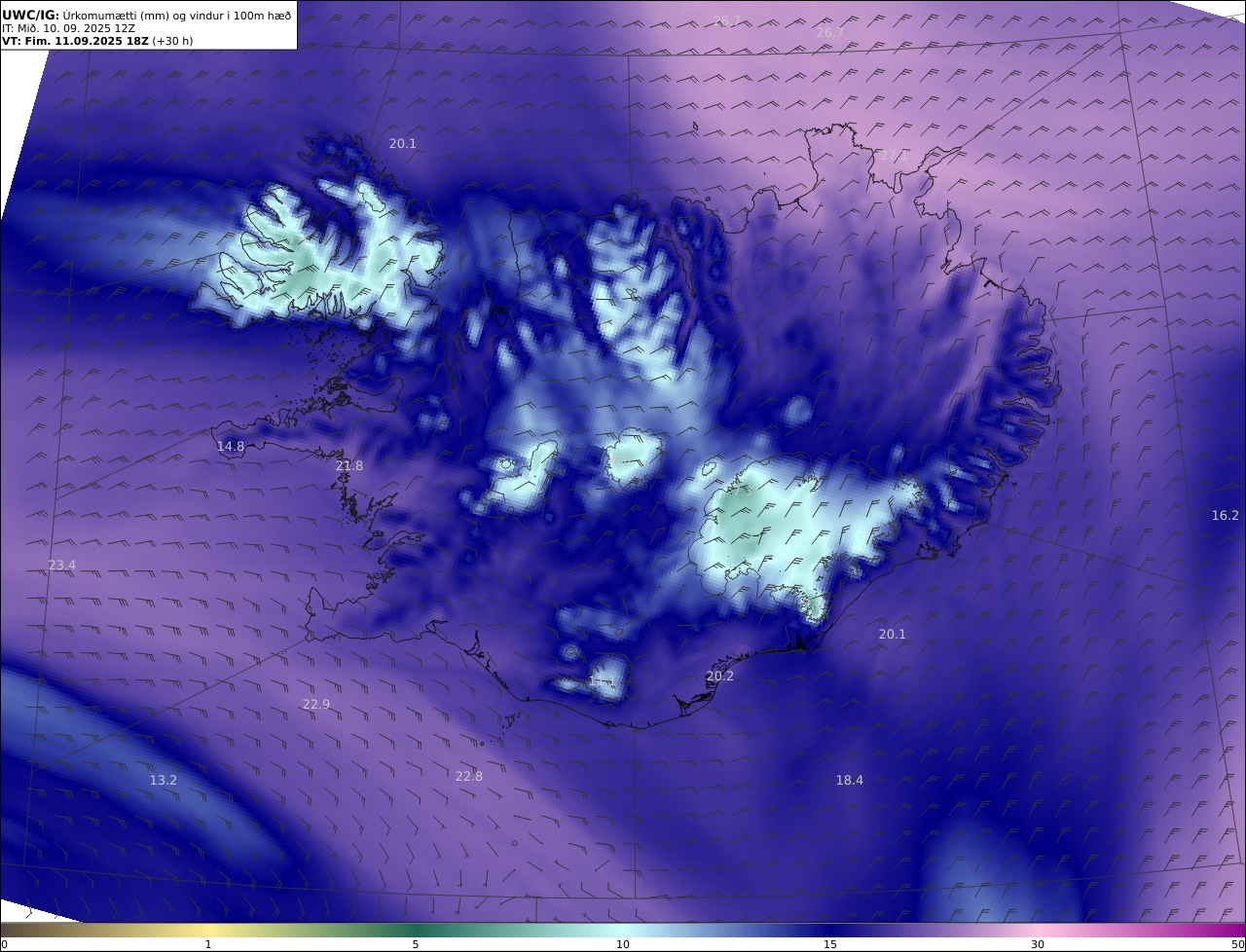The image size is (1246, 952).
Task: Click the colorbar tick label '5'
Action: 416,944
